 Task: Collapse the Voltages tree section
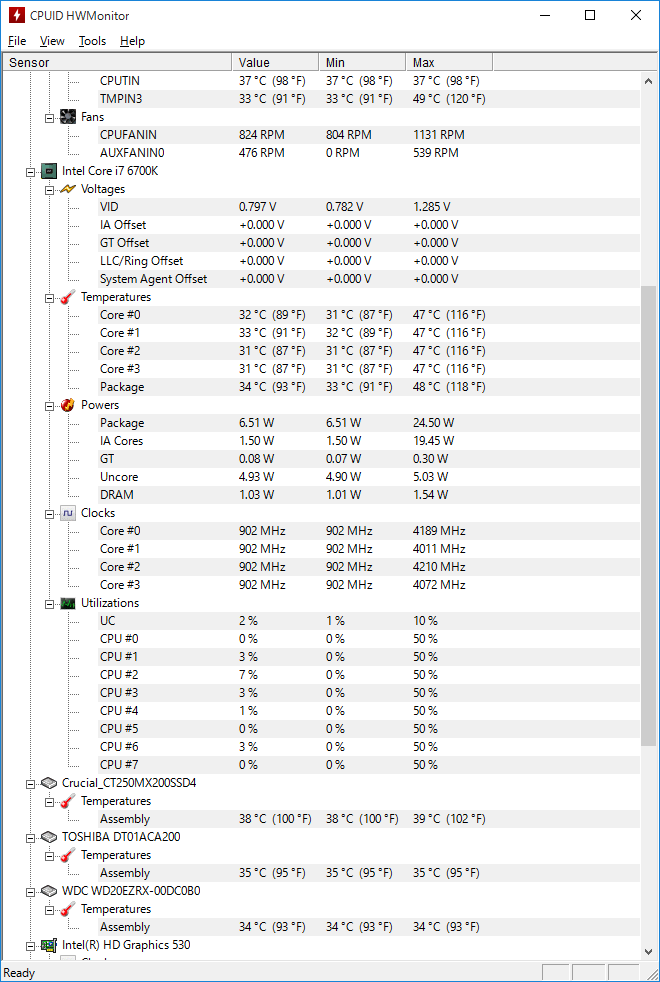click(x=50, y=189)
